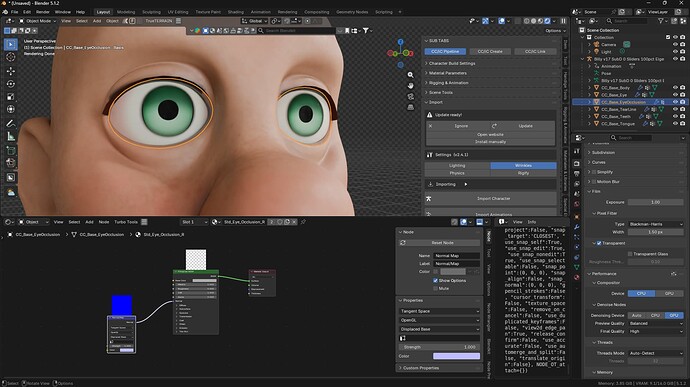Expand the Character Build Settings section
Viewport: 690px width, 387px height.
452,63
